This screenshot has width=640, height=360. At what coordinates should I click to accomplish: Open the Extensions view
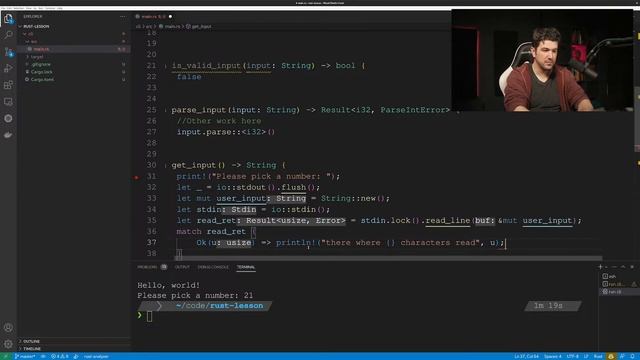tap(8, 85)
